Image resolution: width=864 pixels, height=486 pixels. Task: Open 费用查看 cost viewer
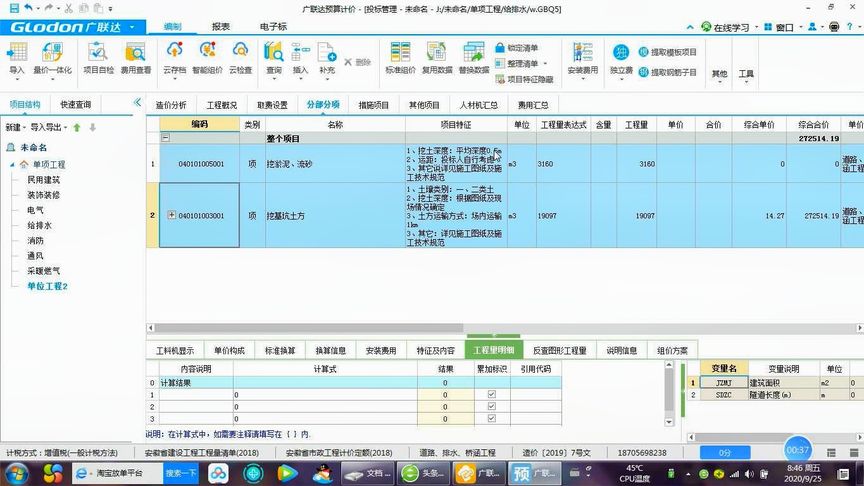coord(136,58)
